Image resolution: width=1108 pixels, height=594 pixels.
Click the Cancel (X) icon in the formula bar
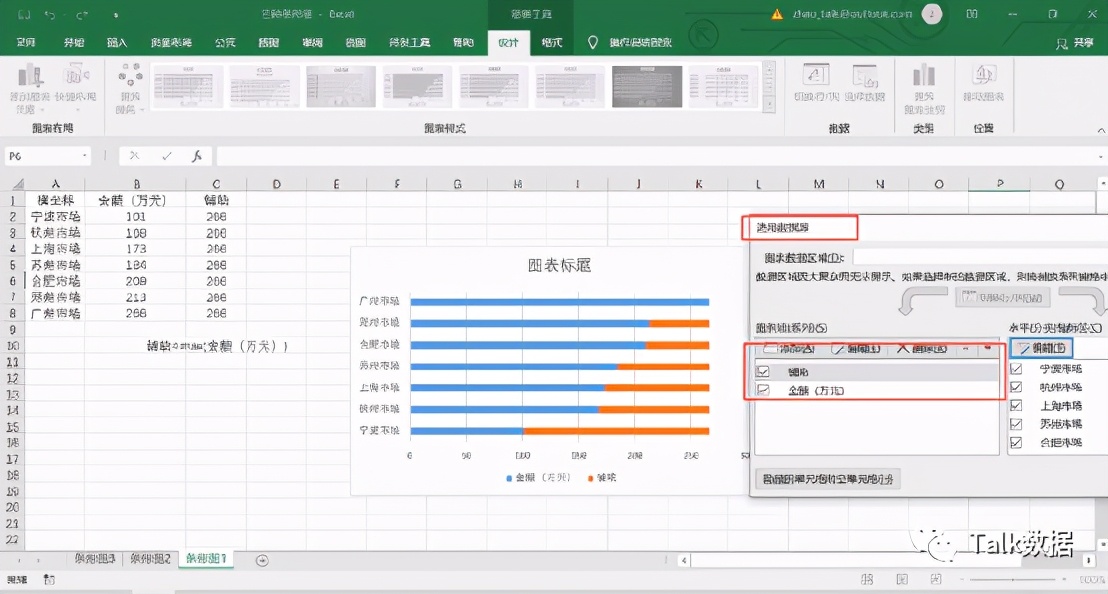click(x=134, y=156)
